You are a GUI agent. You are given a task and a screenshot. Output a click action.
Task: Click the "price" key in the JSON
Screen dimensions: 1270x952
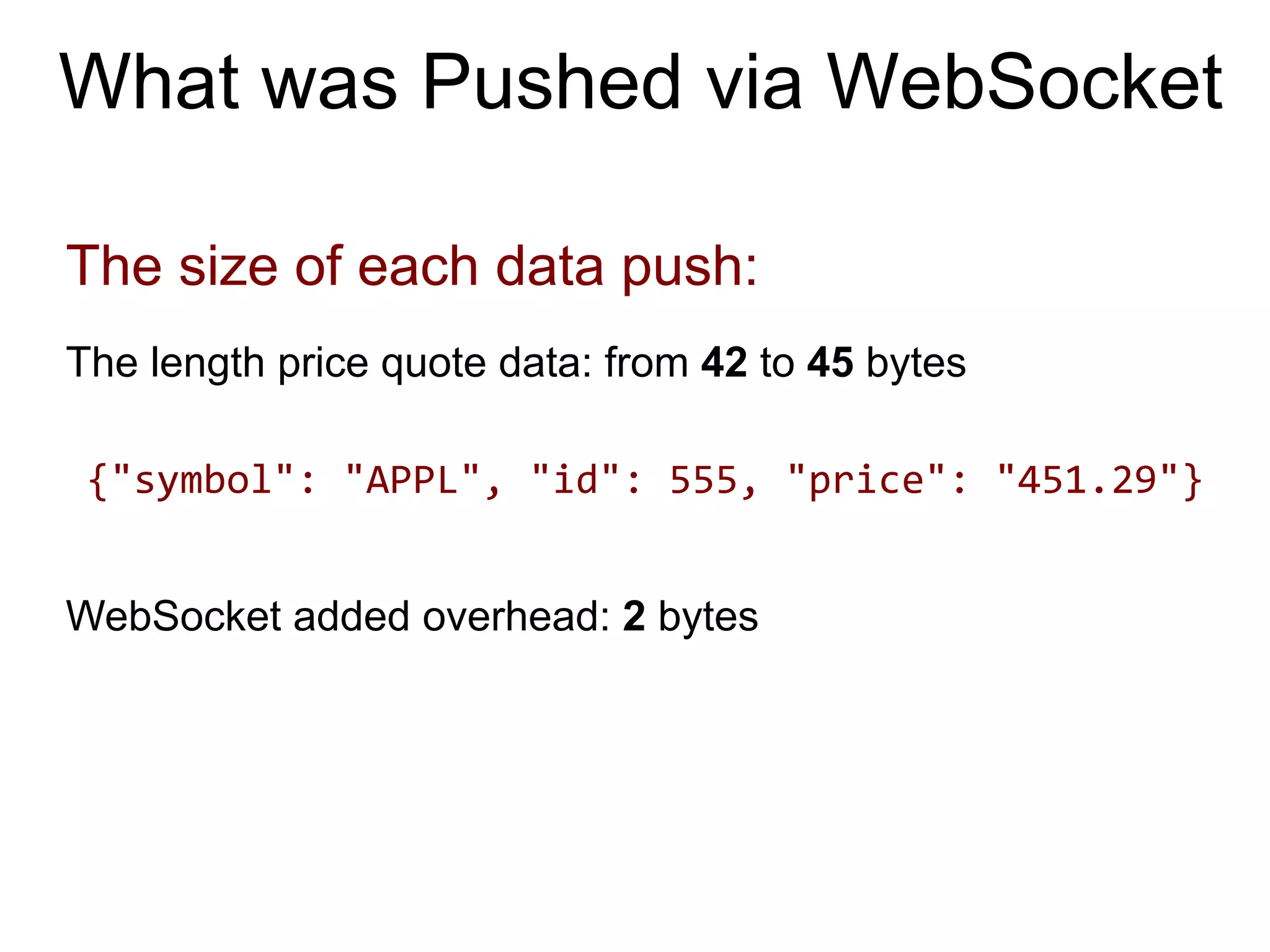866,480
